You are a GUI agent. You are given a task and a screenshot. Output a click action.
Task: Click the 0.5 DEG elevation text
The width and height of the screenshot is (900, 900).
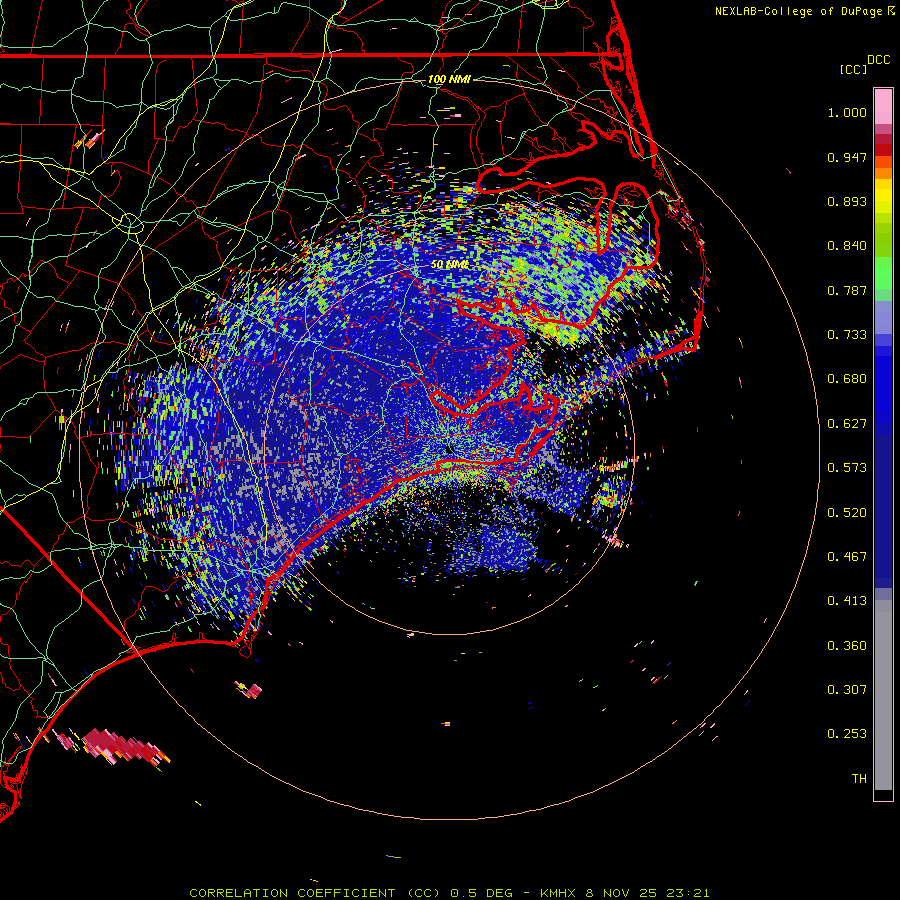pyautogui.click(x=481, y=893)
